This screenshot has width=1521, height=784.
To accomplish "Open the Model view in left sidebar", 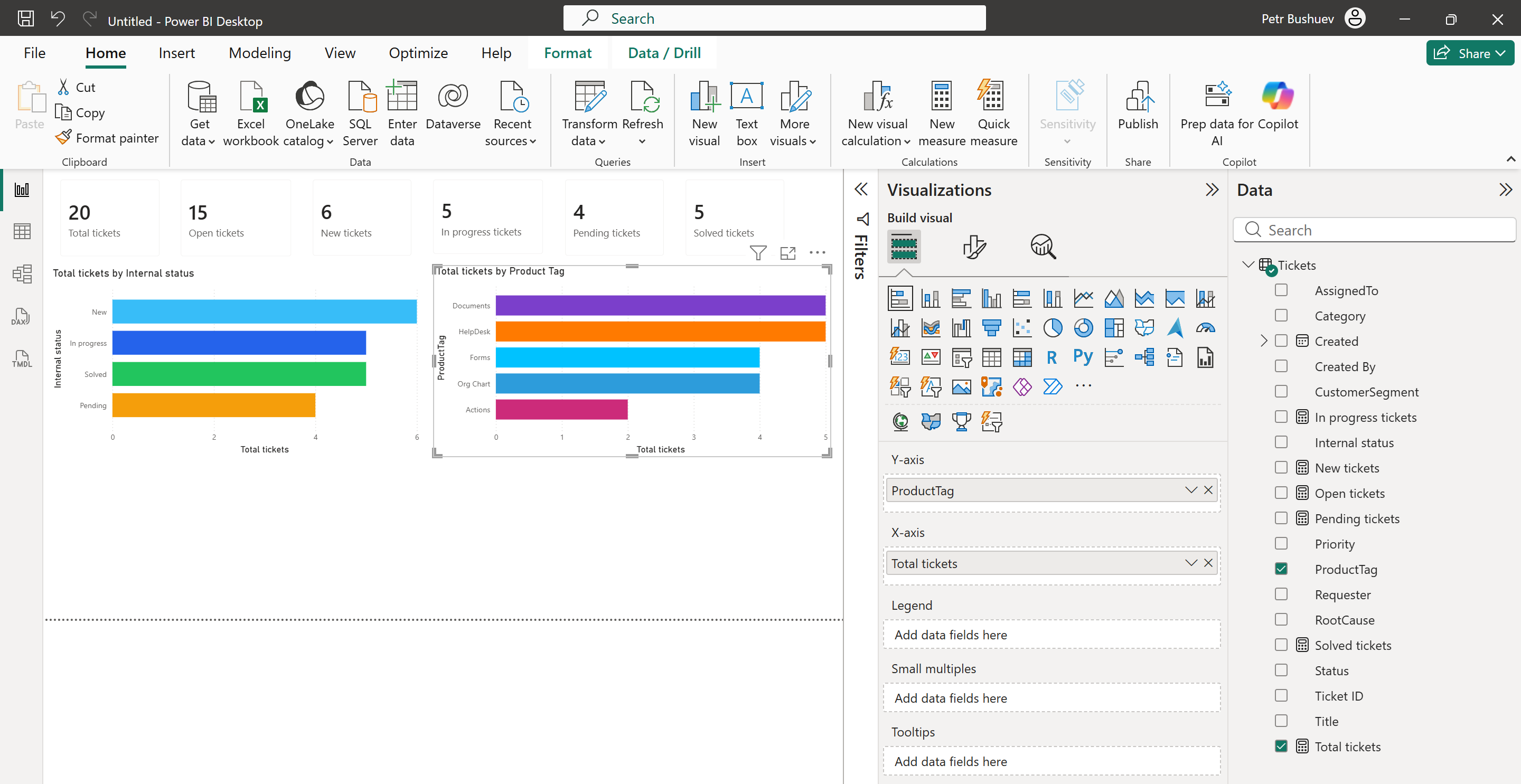I will tap(22, 274).
